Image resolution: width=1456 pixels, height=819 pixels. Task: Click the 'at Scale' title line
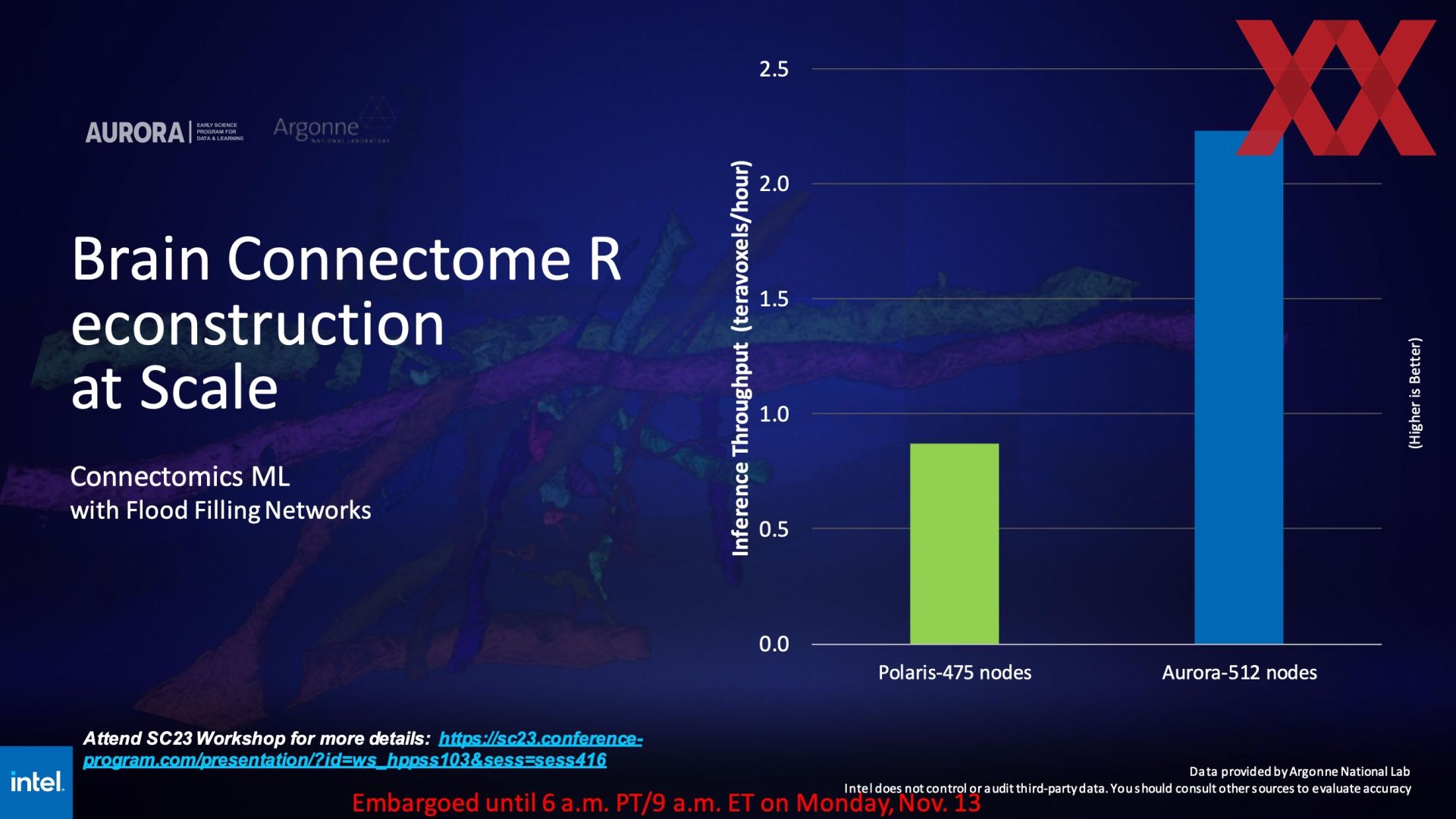click(174, 388)
